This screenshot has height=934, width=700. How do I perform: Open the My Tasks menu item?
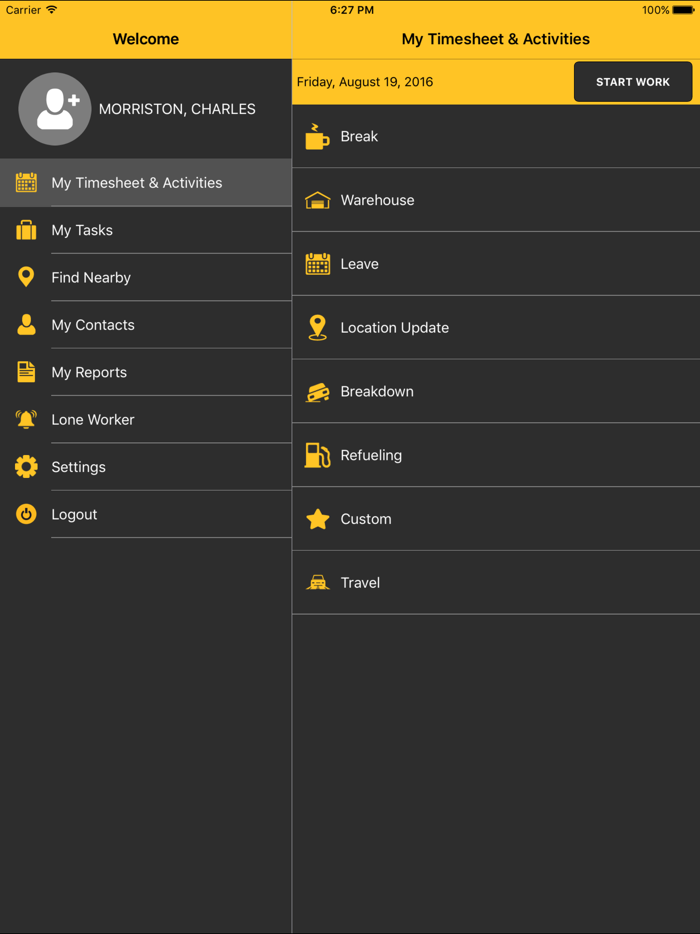tap(146, 230)
